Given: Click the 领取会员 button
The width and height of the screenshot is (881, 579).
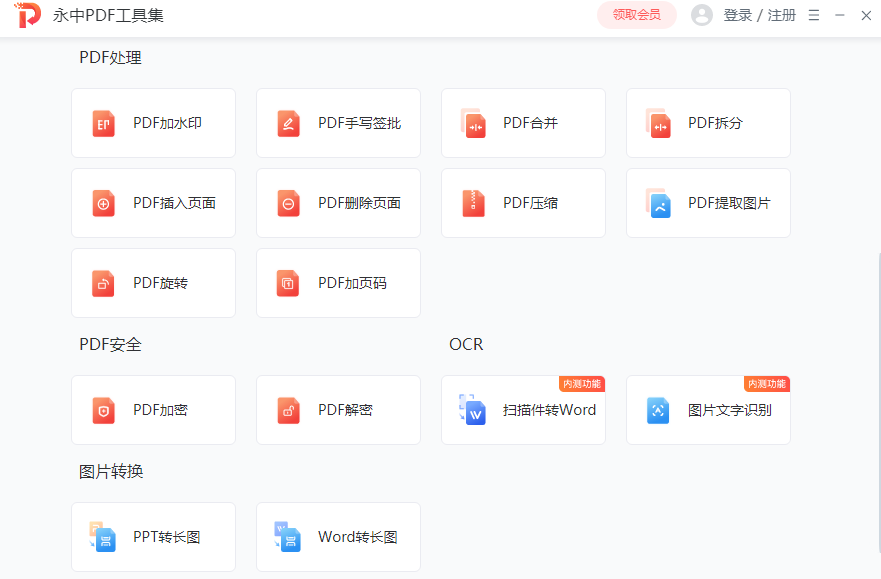Looking at the screenshot, I should pyautogui.click(x=637, y=15).
